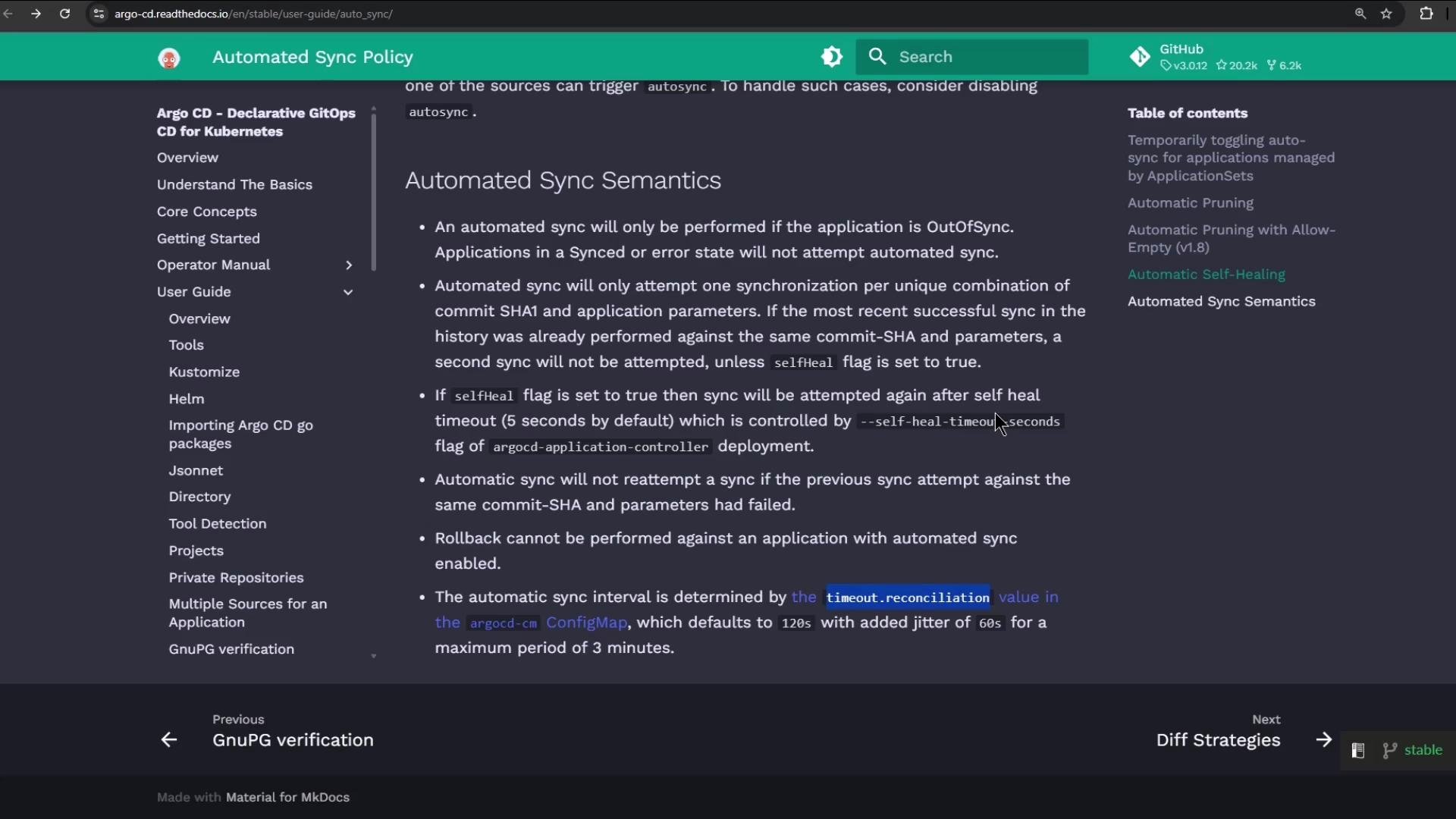Click the sidebar scrollbar thumb
The width and height of the screenshot is (1456, 819).
[x=373, y=193]
